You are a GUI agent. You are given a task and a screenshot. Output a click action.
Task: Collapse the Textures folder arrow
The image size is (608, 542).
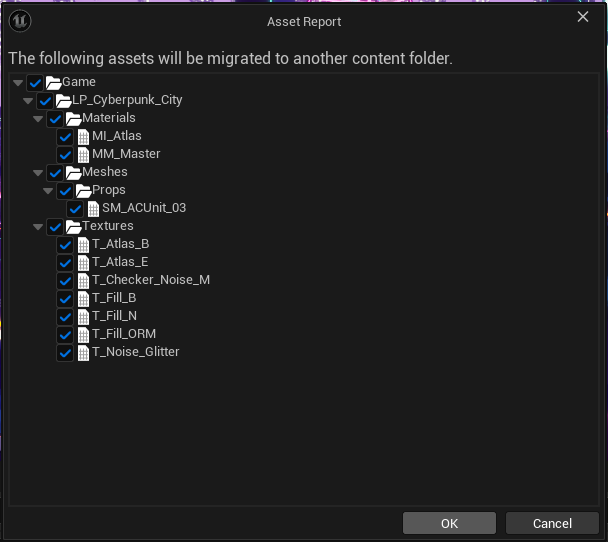tap(38, 226)
